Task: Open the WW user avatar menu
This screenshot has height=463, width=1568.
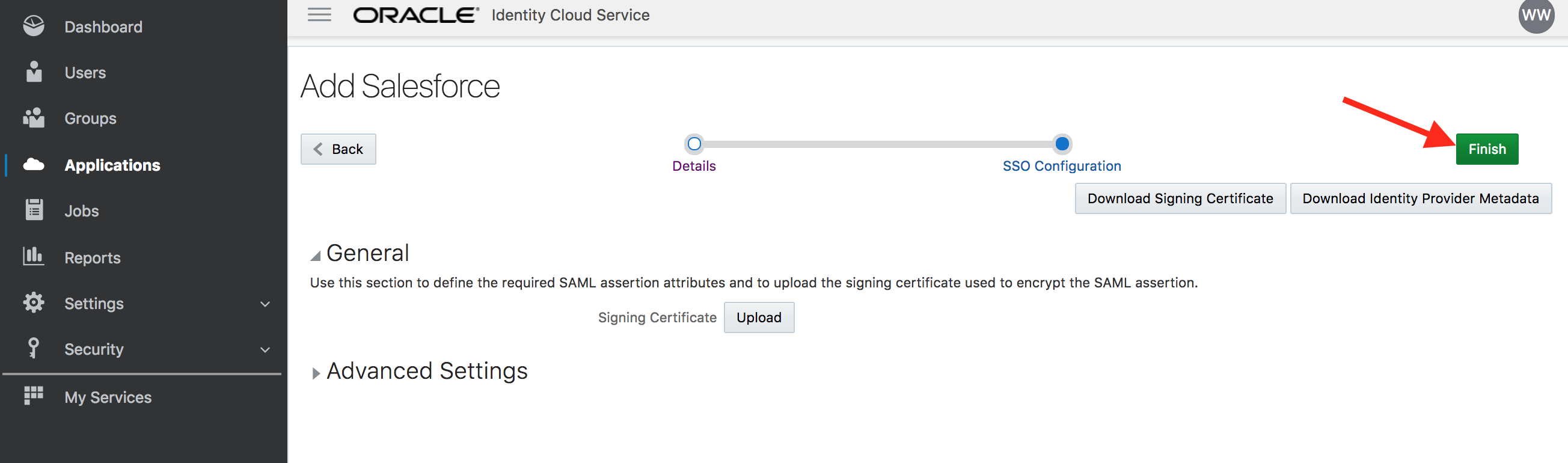Action: (1536, 15)
